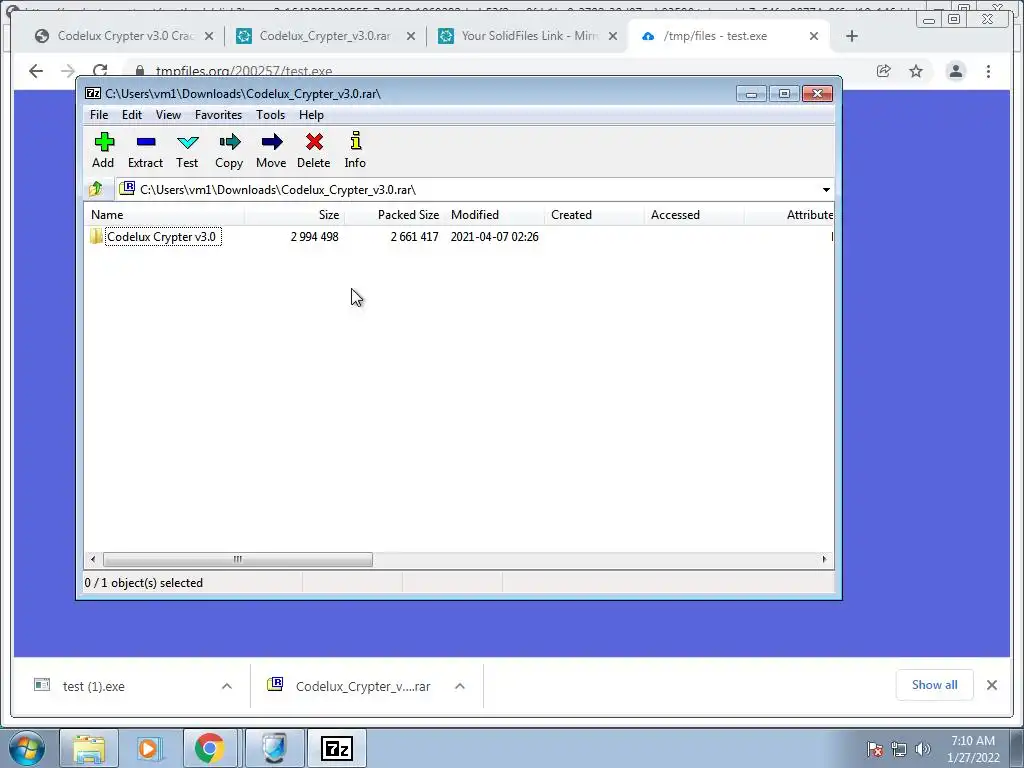
Task: Bookmark this page with the star icon
Action: tap(916, 71)
